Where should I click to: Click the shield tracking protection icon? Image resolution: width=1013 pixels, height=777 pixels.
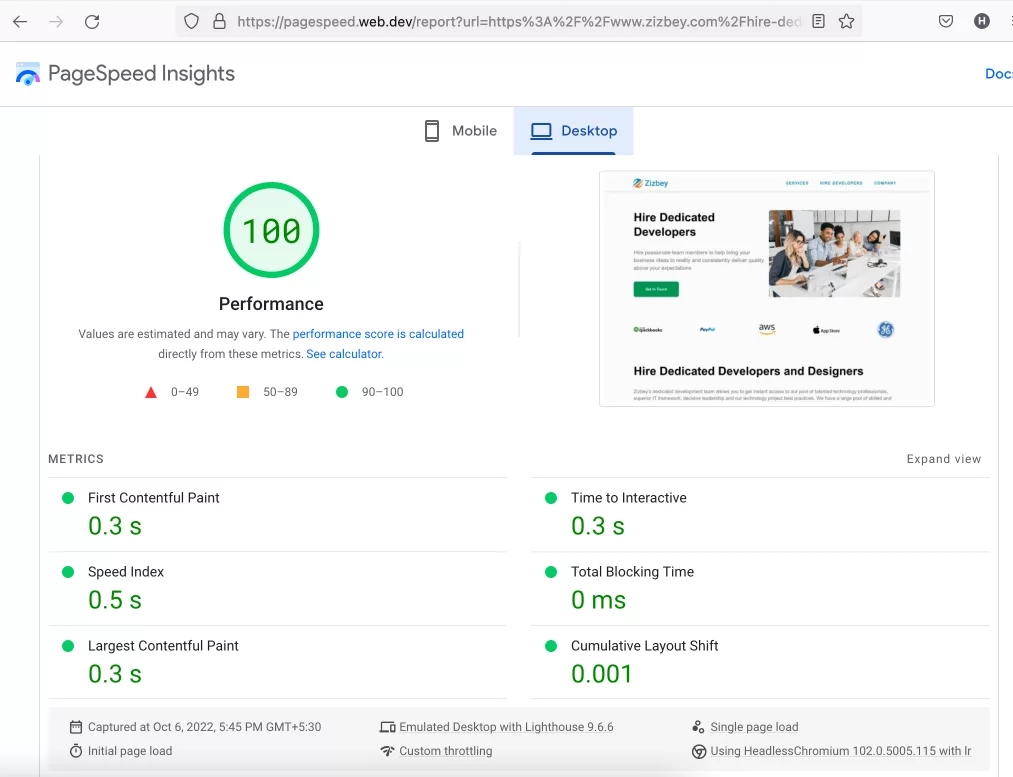pyautogui.click(x=192, y=21)
